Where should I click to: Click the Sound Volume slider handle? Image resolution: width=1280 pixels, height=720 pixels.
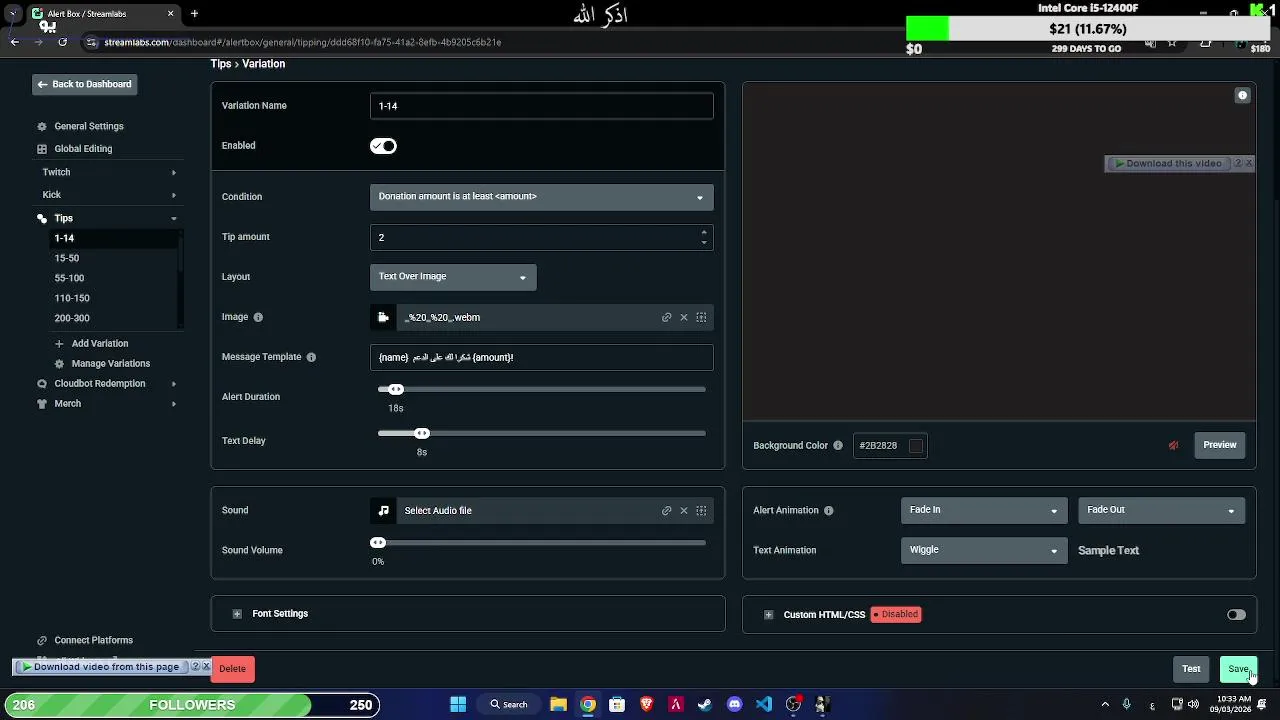(x=378, y=542)
